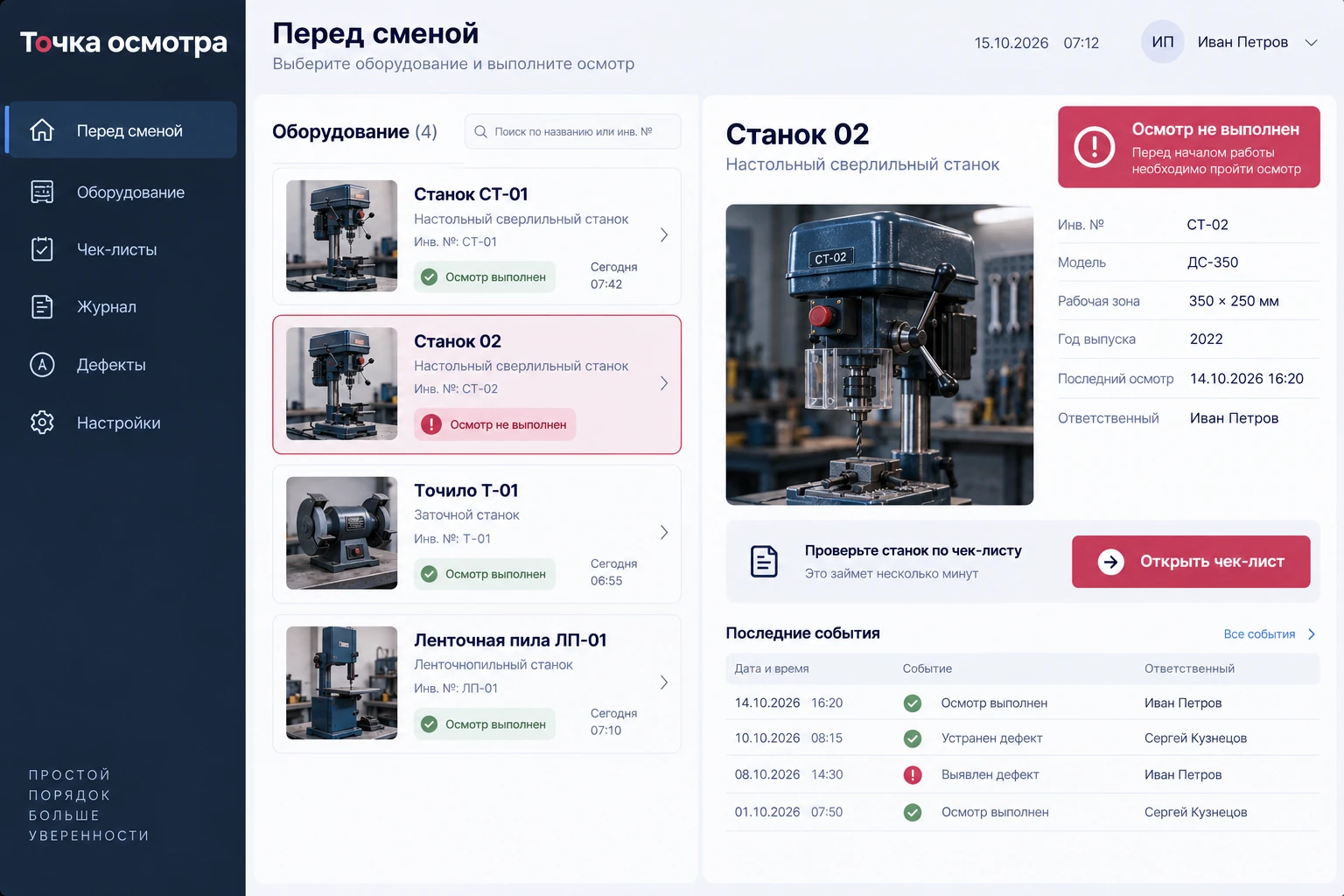
Task: Expand Станок 02 card chevron
Action: click(664, 383)
